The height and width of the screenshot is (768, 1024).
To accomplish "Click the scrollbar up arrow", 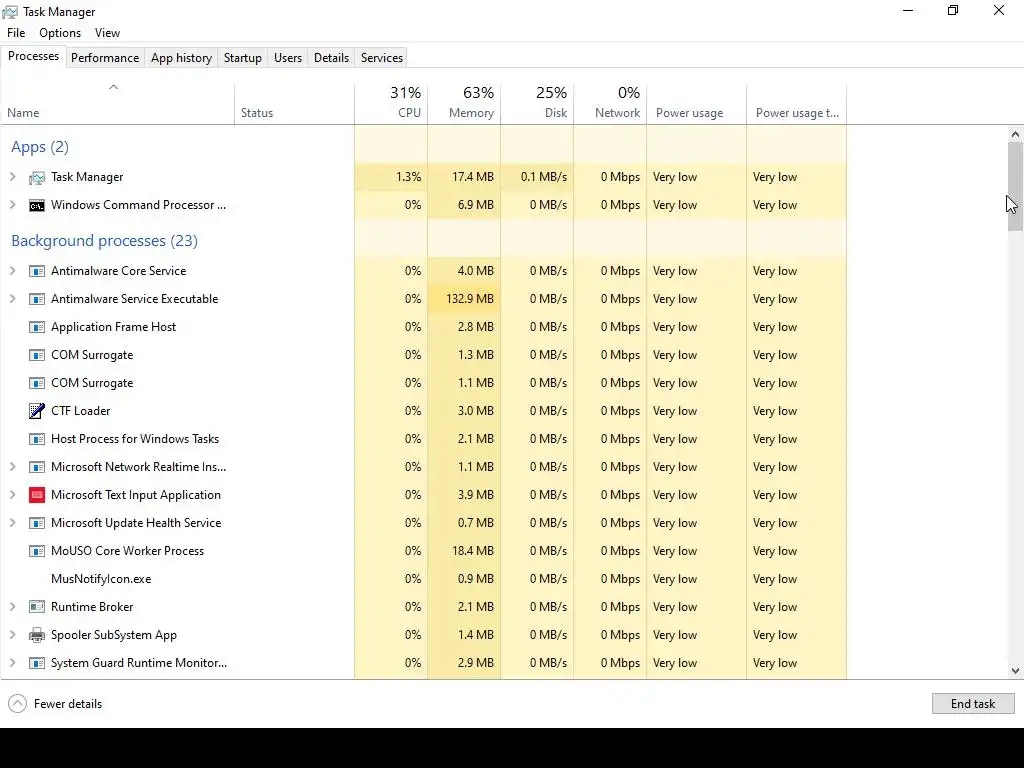I will coord(1015,135).
